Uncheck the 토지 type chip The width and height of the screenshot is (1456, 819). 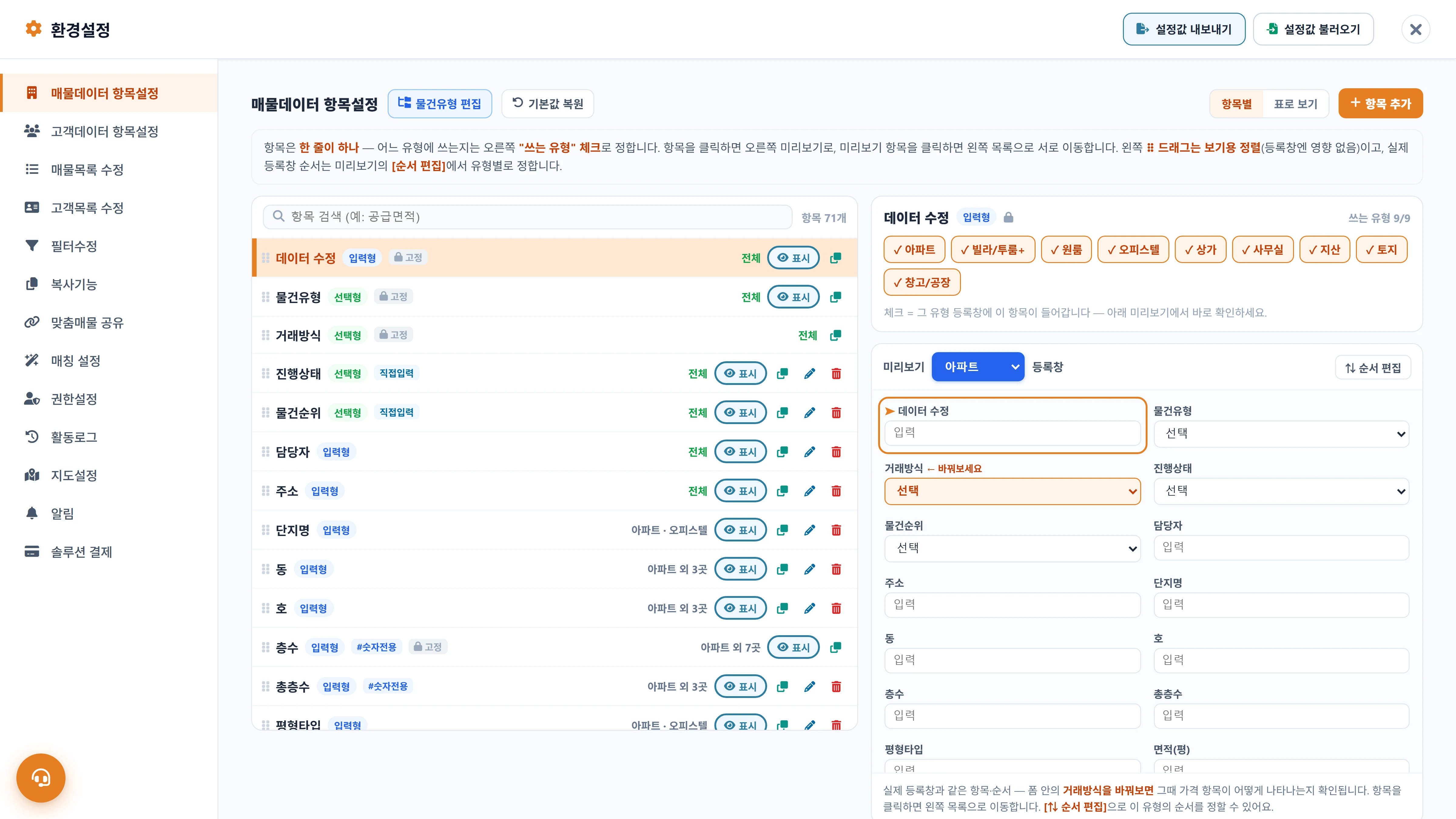pyautogui.click(x=1381, y=249)
